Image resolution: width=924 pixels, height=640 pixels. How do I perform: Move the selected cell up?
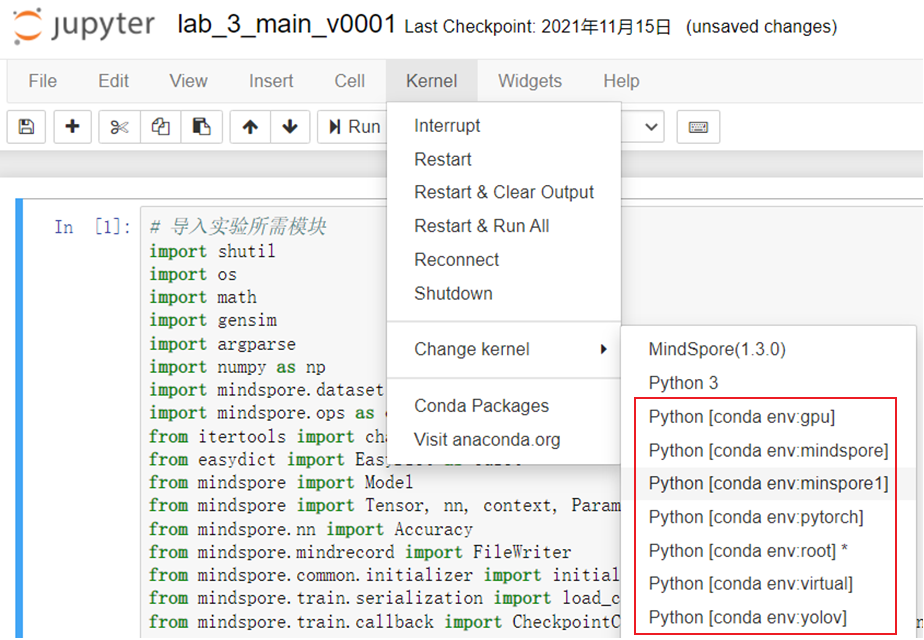coord(249,126)
